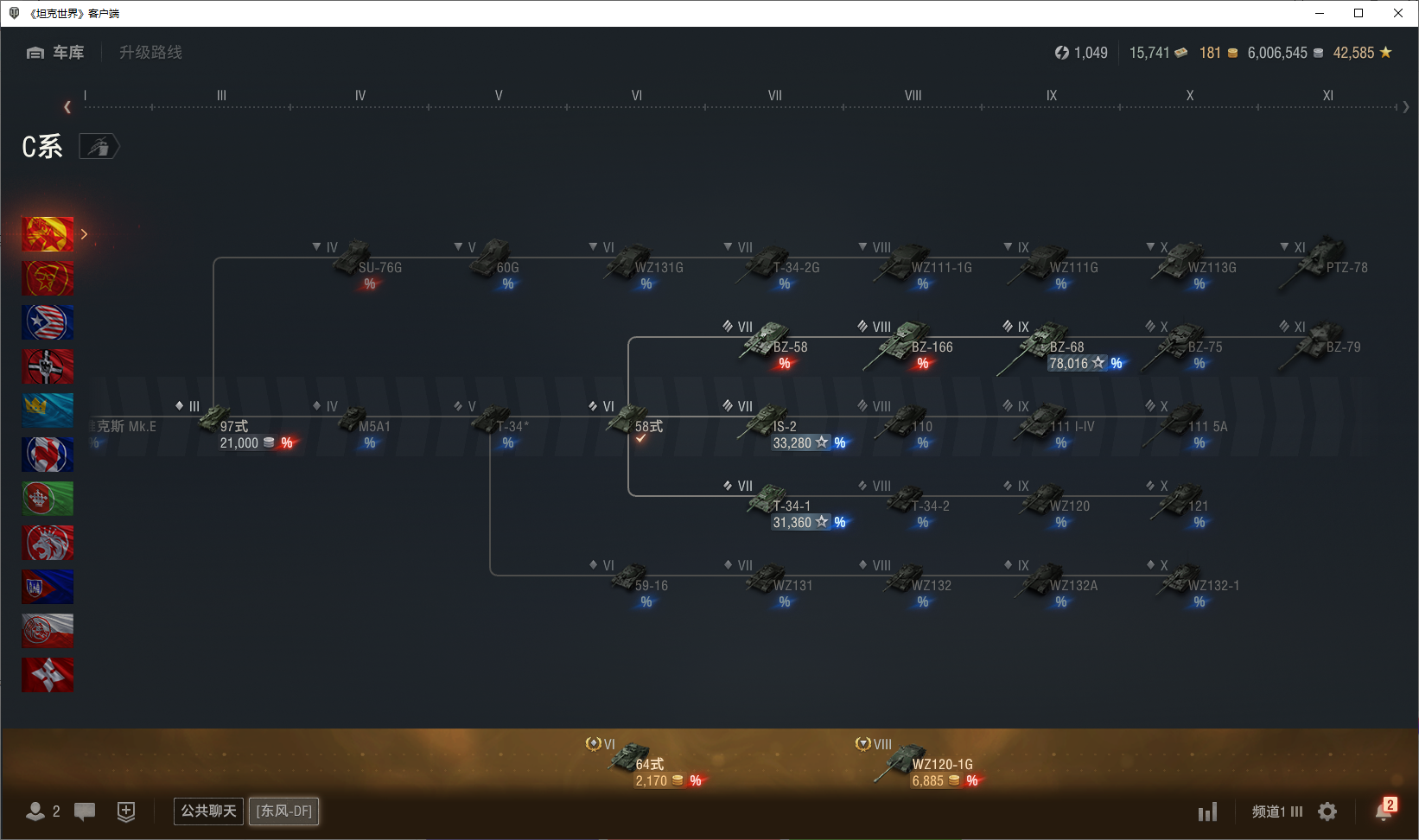The width and height of the screenshot is (1419, 840).
Task: Select the red flag with white lion
Action: tap(48, 543)
